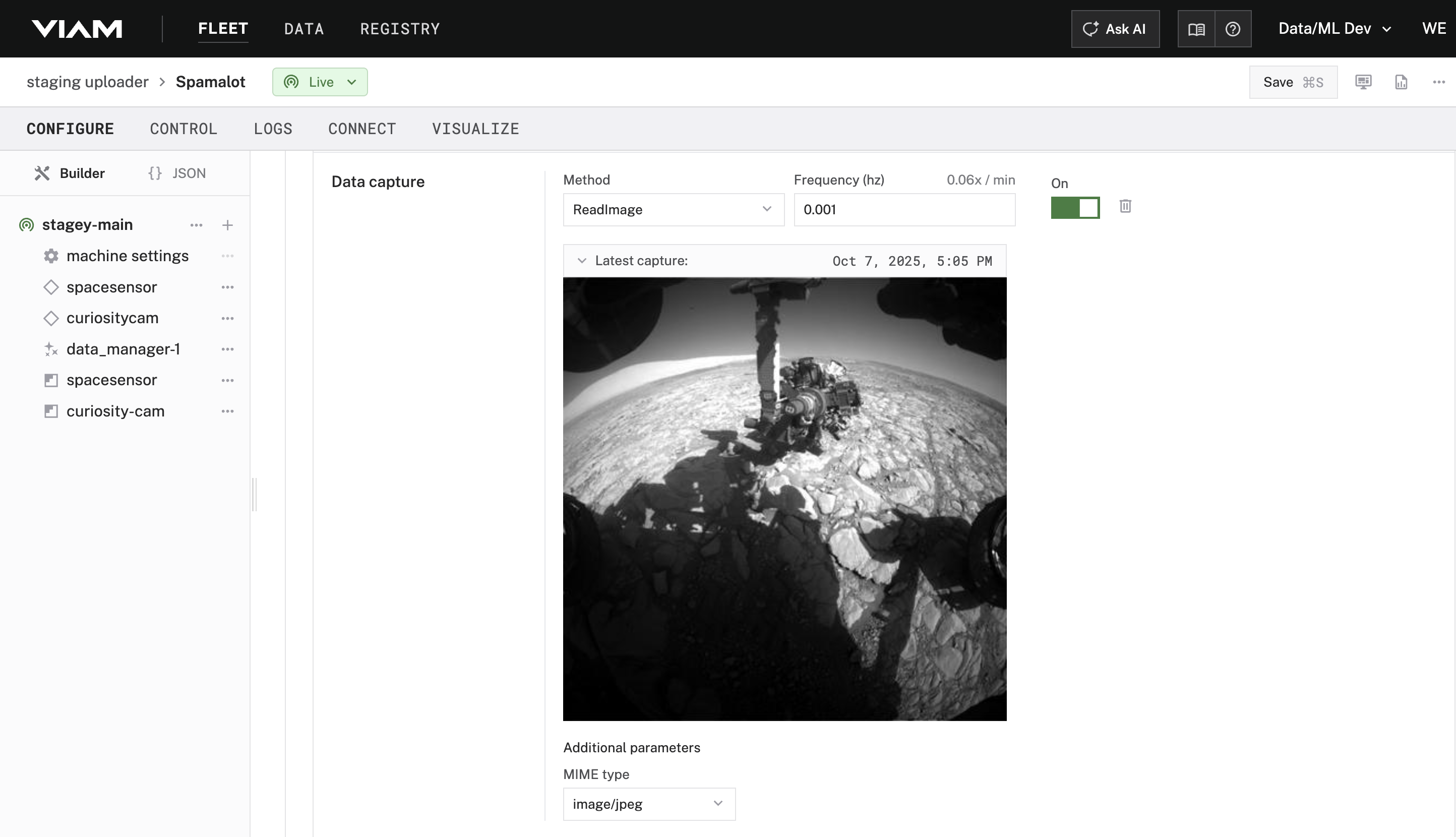Click the Save button

coord(1292,82)
